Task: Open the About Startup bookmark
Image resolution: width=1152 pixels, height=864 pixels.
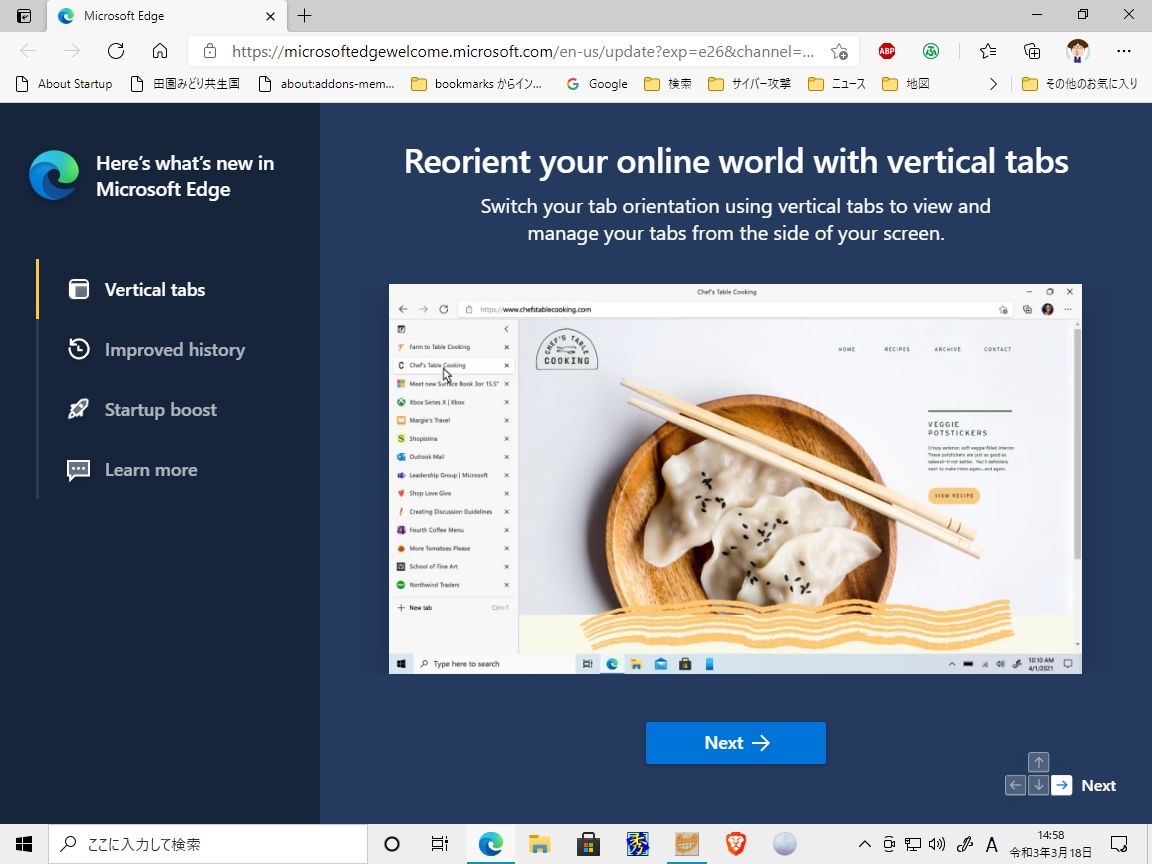Action: click(64, 84)
